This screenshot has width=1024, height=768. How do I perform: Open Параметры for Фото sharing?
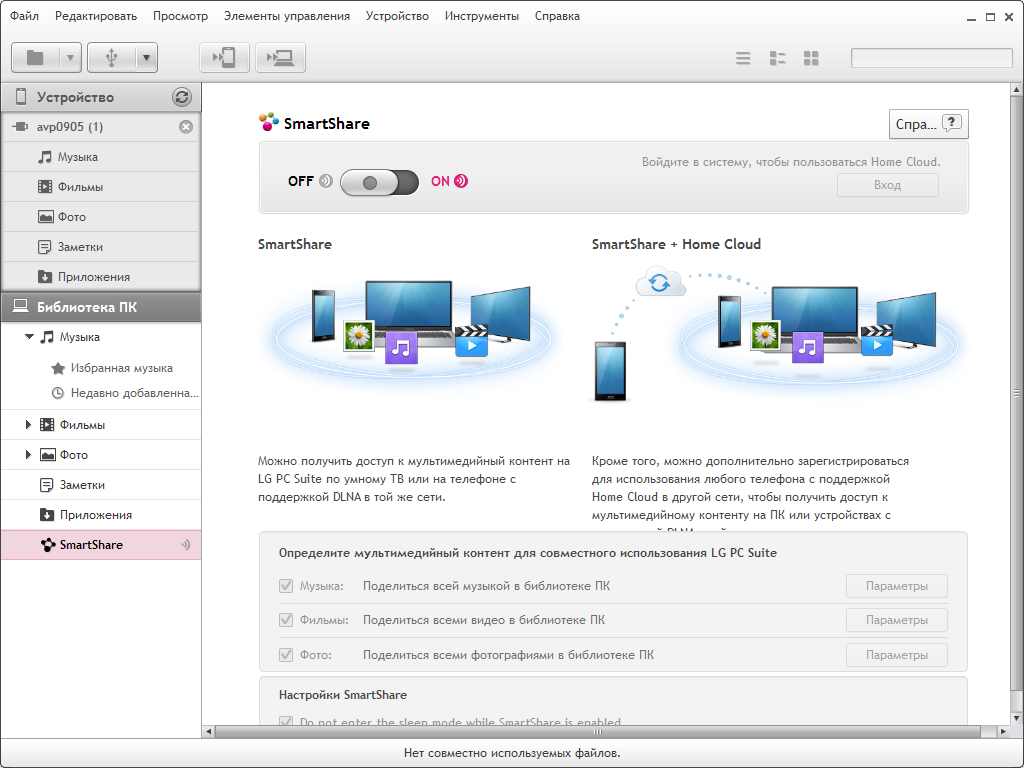point(897,654)
